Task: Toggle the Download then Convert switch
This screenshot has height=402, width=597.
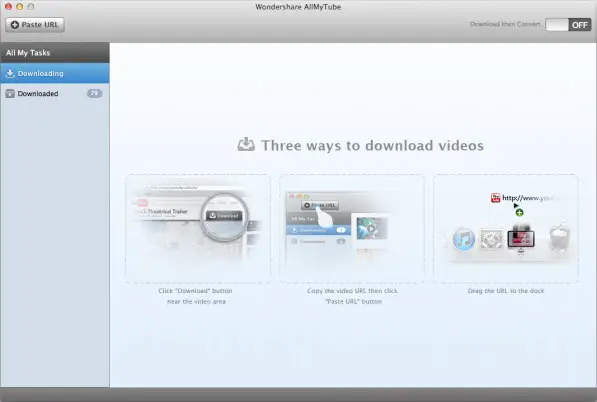Action: pyautogui.click(x=568, y=25)
